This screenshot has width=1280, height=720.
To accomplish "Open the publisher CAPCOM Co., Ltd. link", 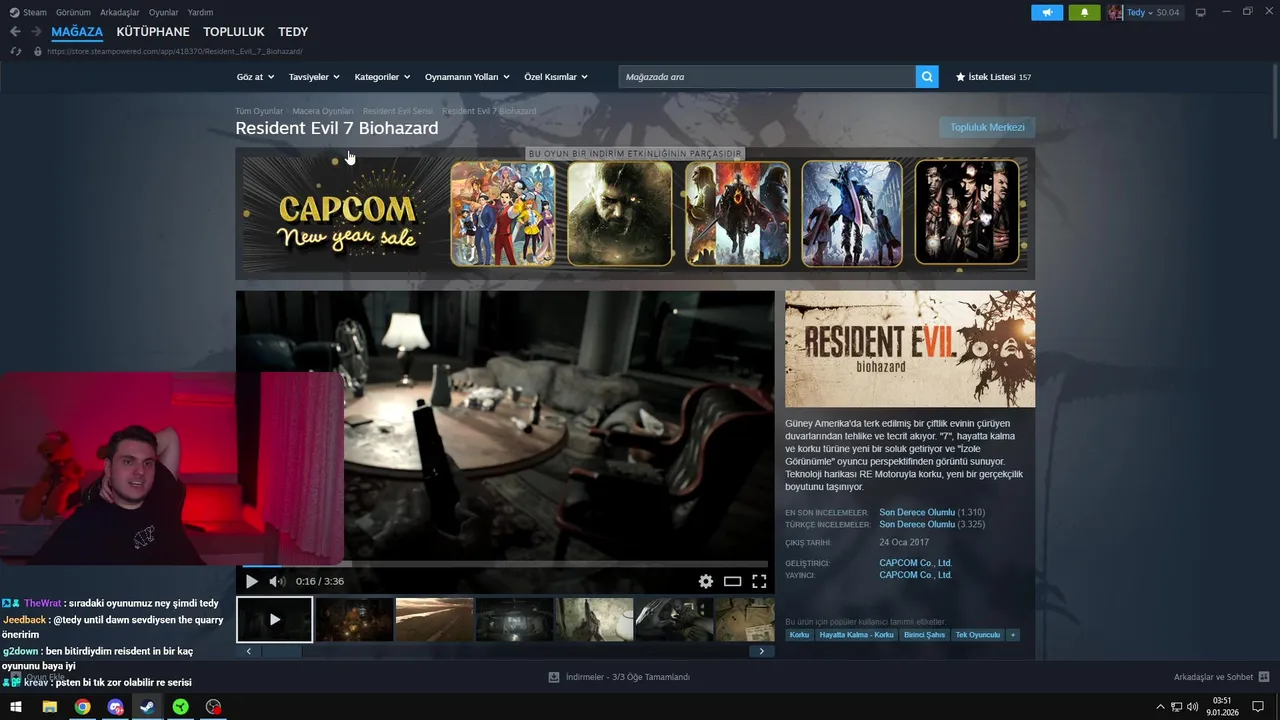I will (x=915, y=575).
